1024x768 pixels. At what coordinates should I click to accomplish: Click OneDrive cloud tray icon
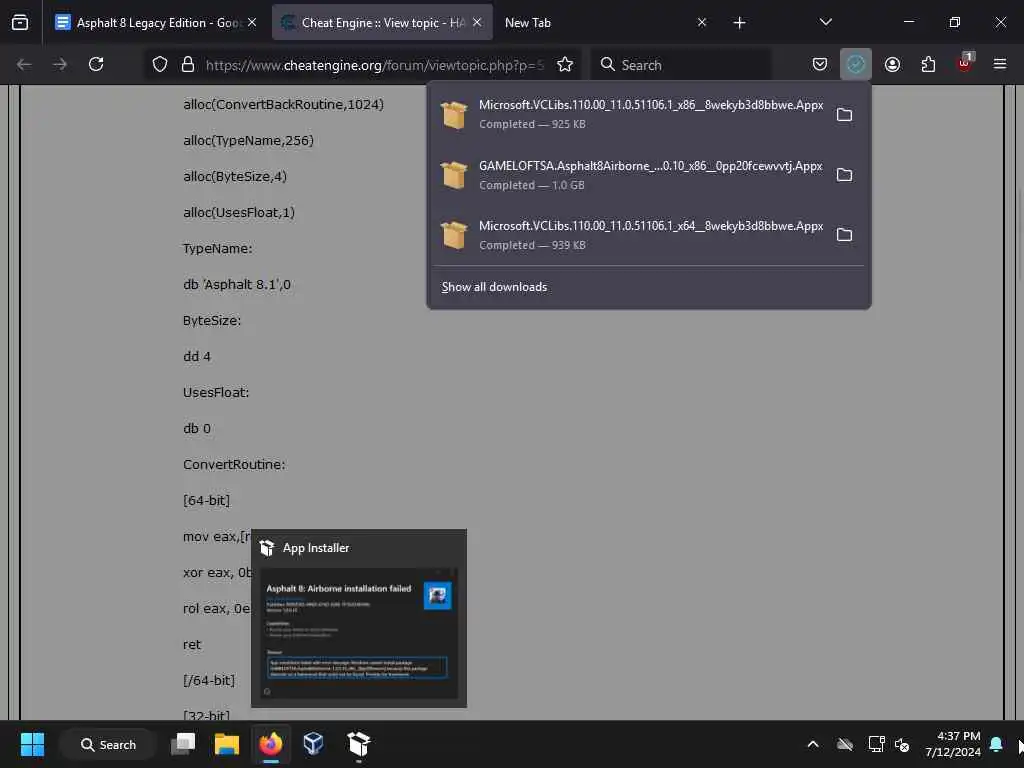pyautogui.click(x=845, y=744)
